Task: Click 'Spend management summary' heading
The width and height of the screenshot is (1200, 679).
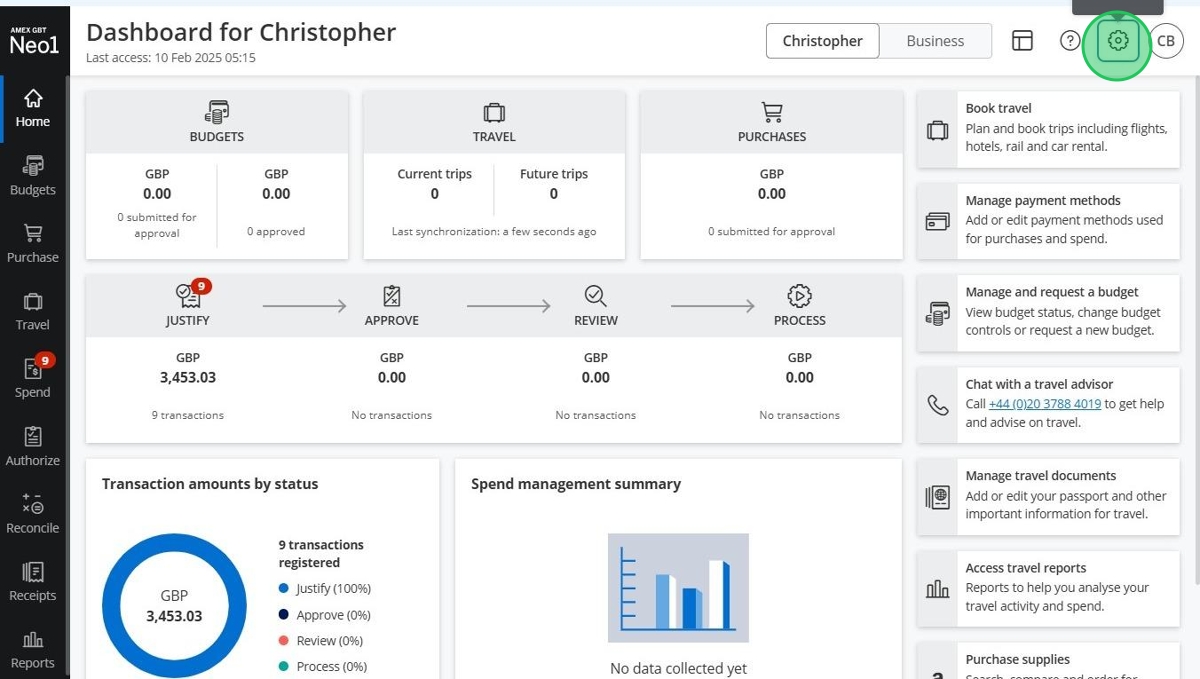Action: tap(576, 484)
